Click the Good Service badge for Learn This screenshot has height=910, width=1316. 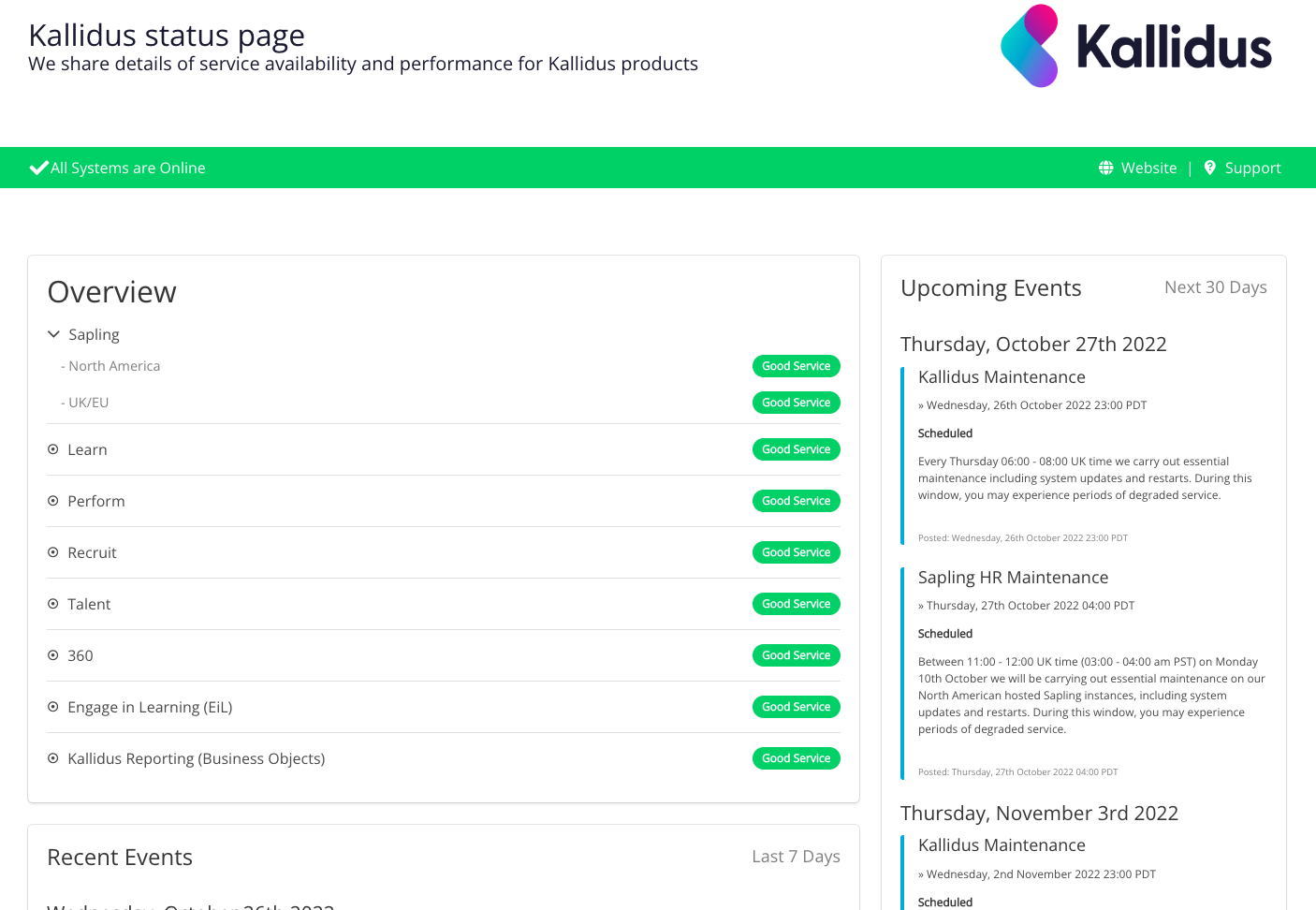[796, 449]
